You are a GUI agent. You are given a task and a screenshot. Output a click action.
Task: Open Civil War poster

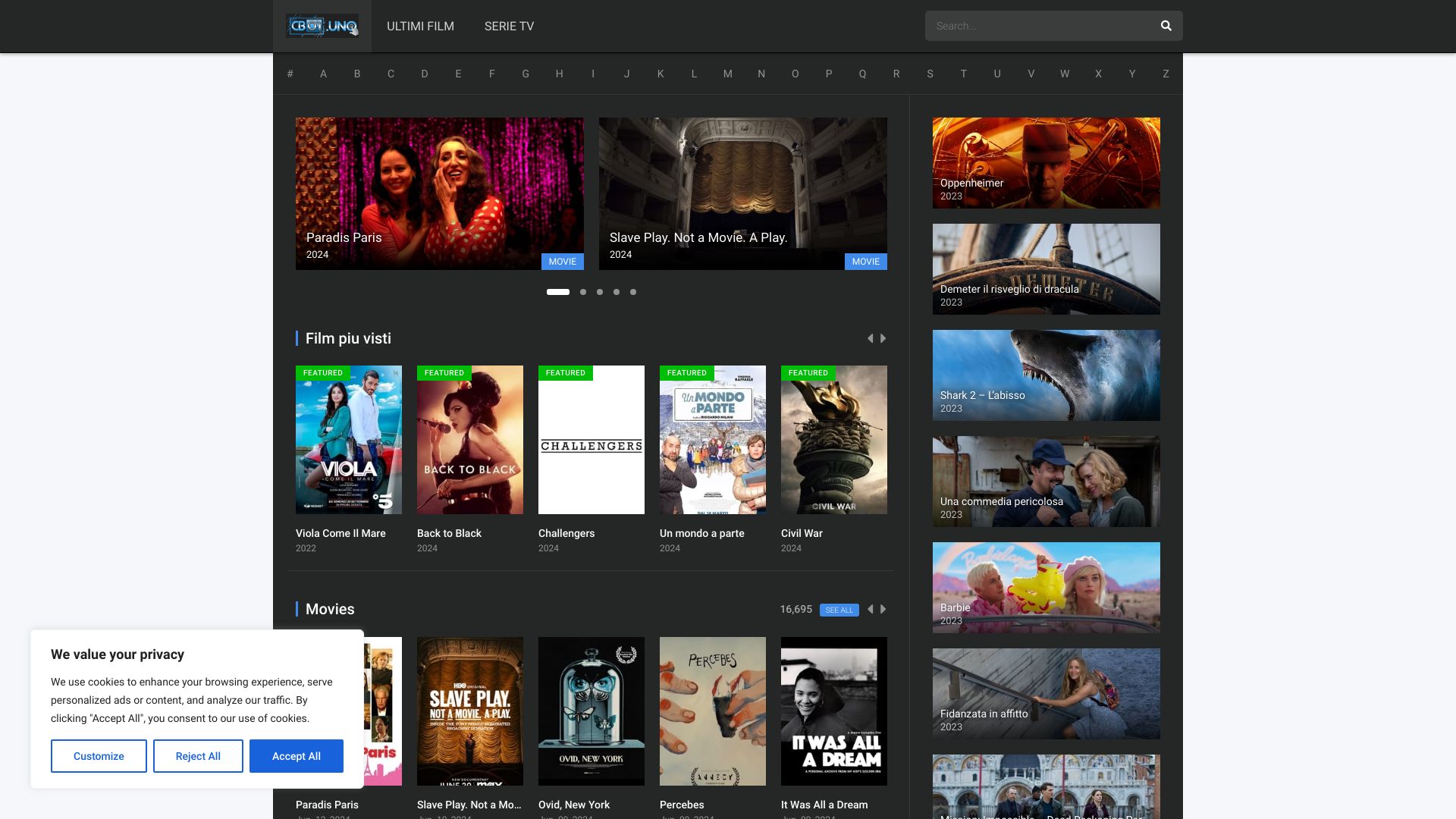point(834,440)
